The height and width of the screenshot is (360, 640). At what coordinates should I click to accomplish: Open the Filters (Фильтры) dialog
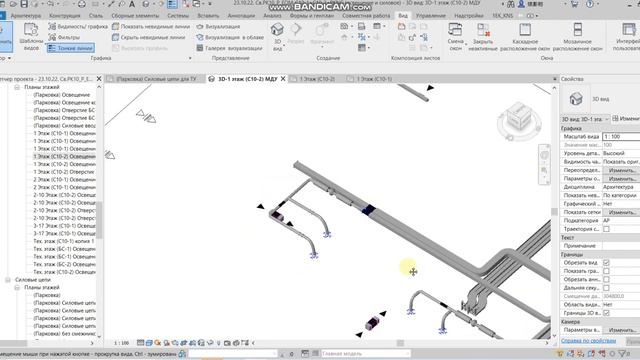[x=64, y=37]
